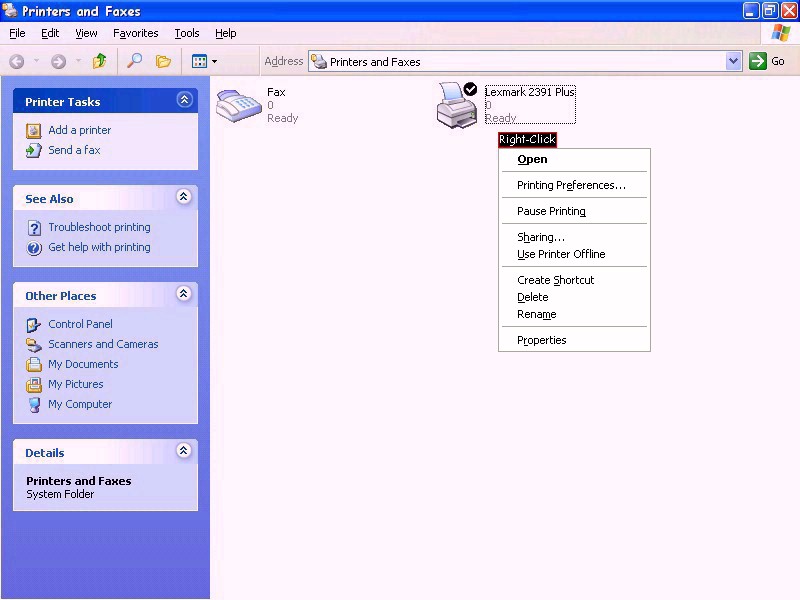This screenshot has height=600, width=800.
Task: Click the title bar Printers and Faxes icon
Action: coord(10,10)
